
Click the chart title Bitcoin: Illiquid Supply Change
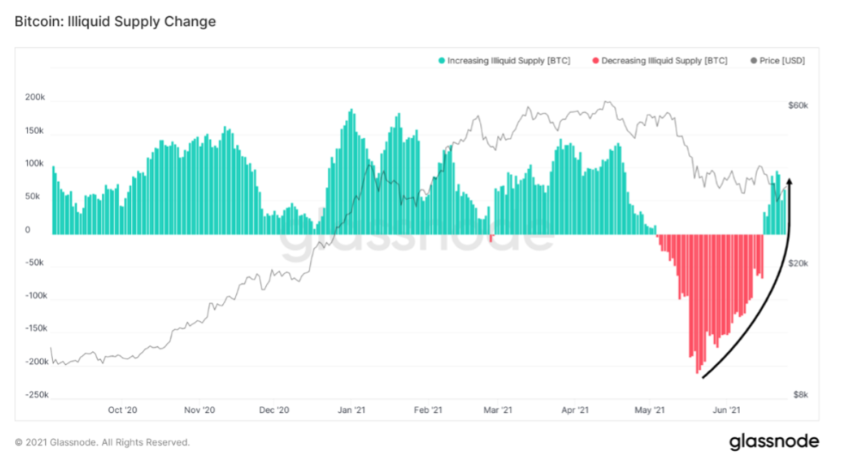point(115,22)
